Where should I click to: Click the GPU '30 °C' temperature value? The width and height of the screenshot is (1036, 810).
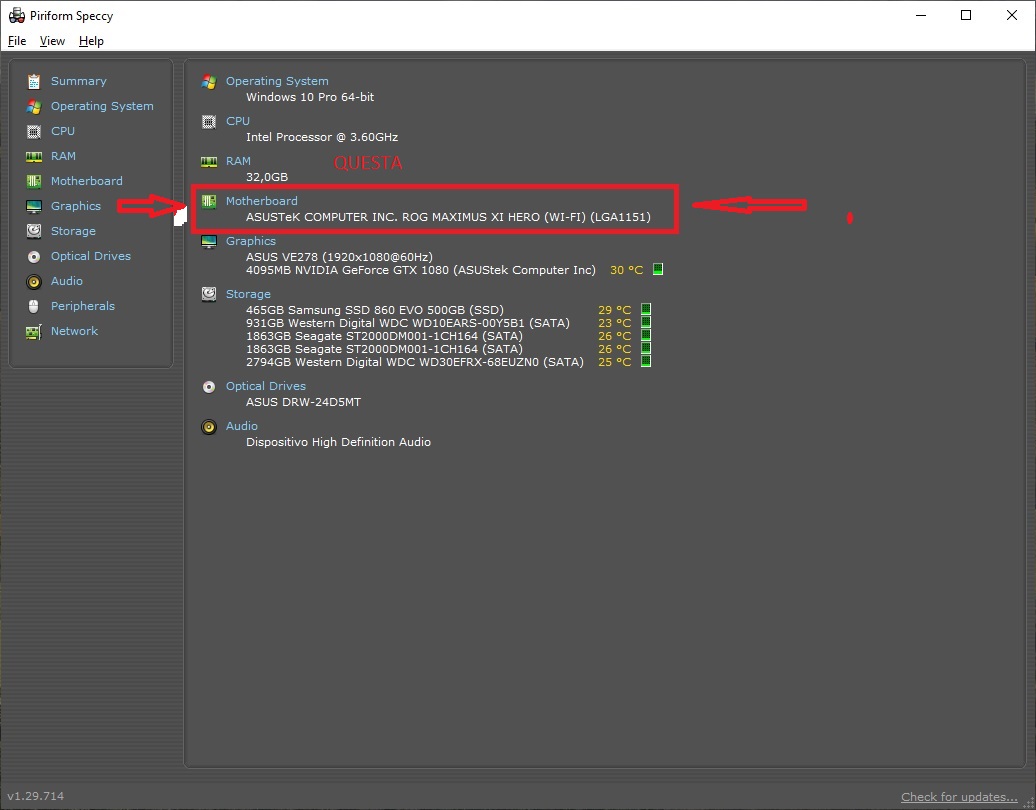tap(626, 270)
